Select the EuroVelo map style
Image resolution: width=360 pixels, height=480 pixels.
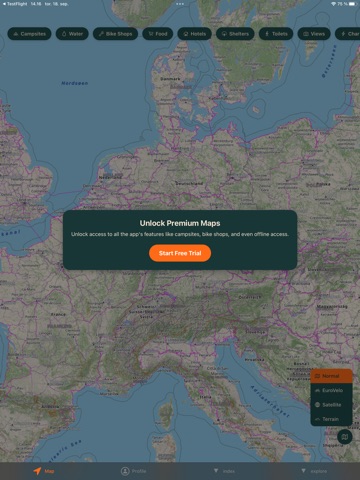click(331, 390)
